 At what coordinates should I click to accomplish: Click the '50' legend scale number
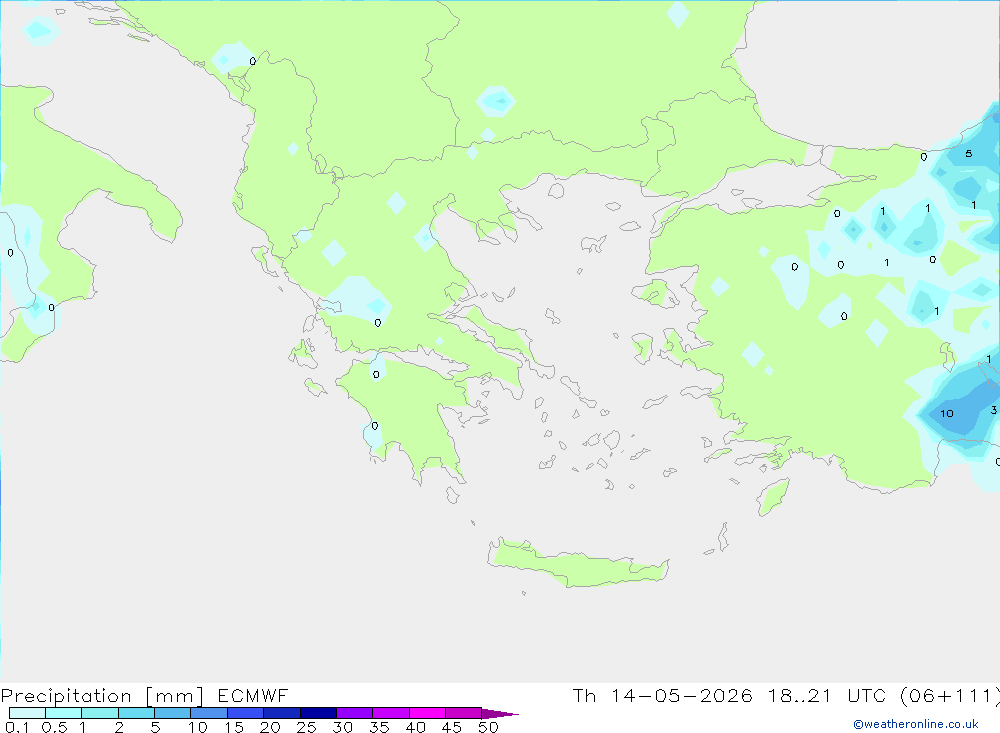(x=488, y=727)
